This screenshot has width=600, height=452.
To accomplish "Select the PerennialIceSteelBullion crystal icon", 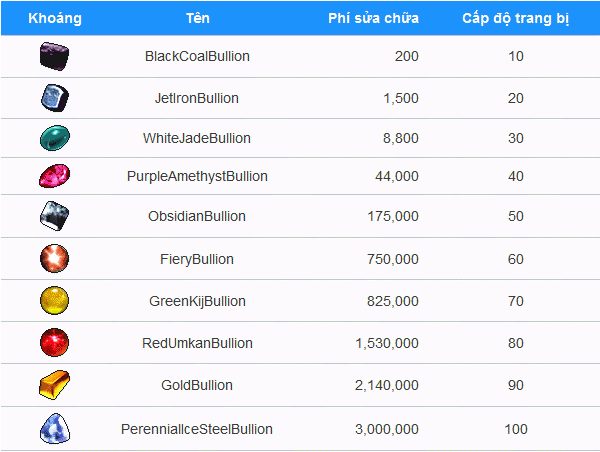I will 55,429.
